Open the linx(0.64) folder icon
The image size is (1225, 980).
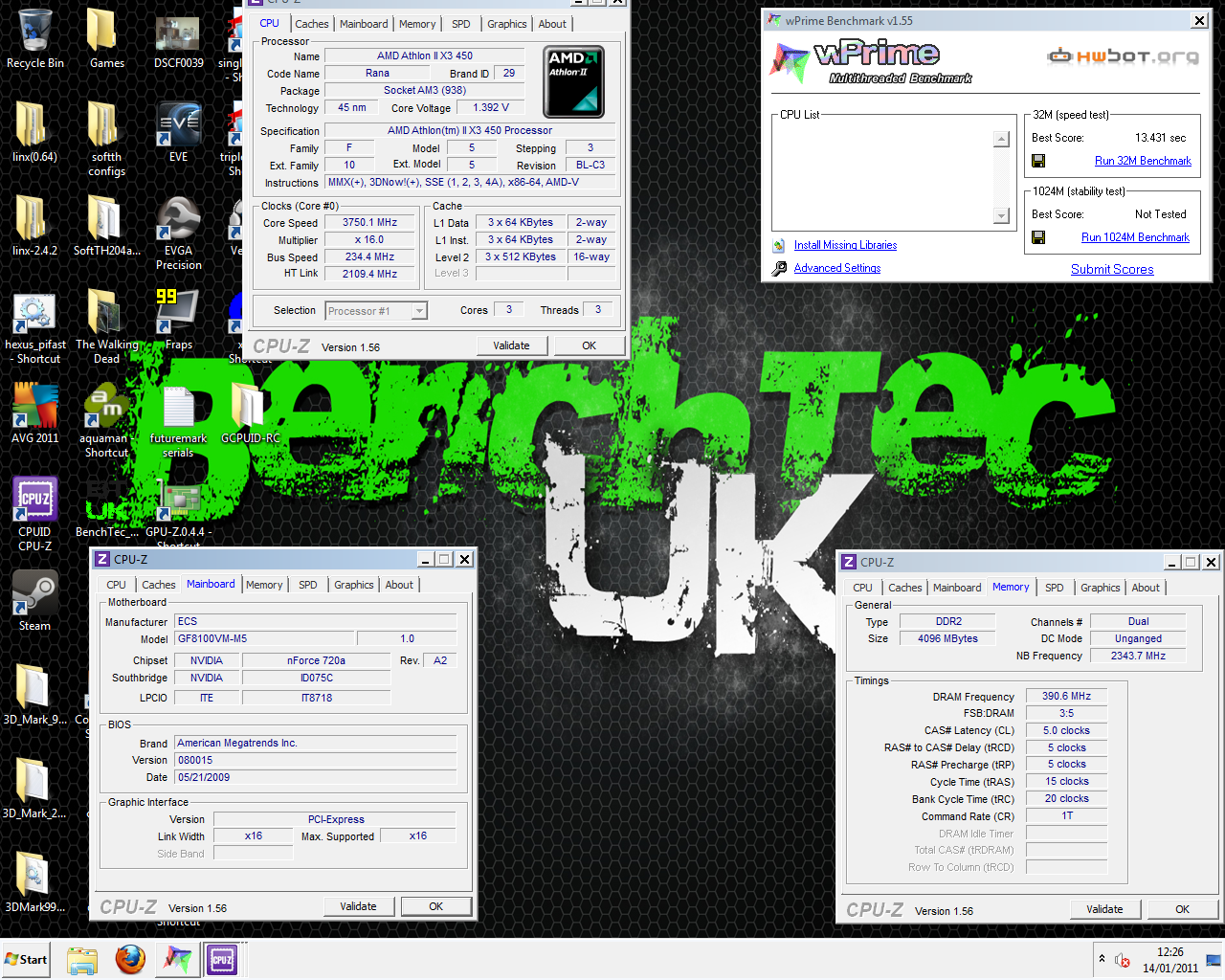click(x=34, y=132)
